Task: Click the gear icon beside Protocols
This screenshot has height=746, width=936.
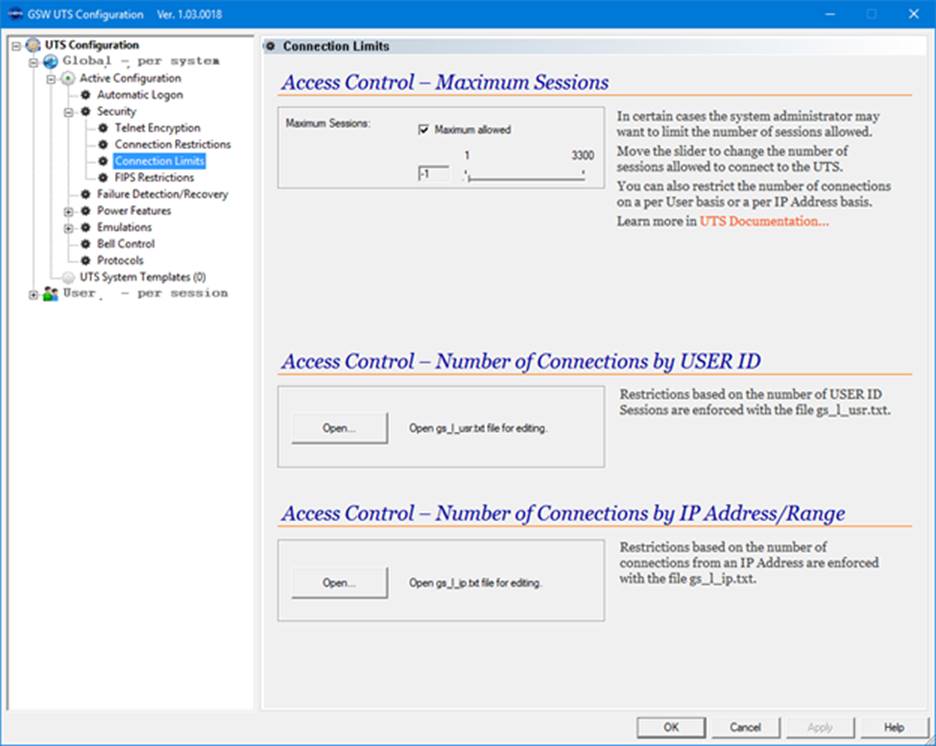Action: [86, 260]
